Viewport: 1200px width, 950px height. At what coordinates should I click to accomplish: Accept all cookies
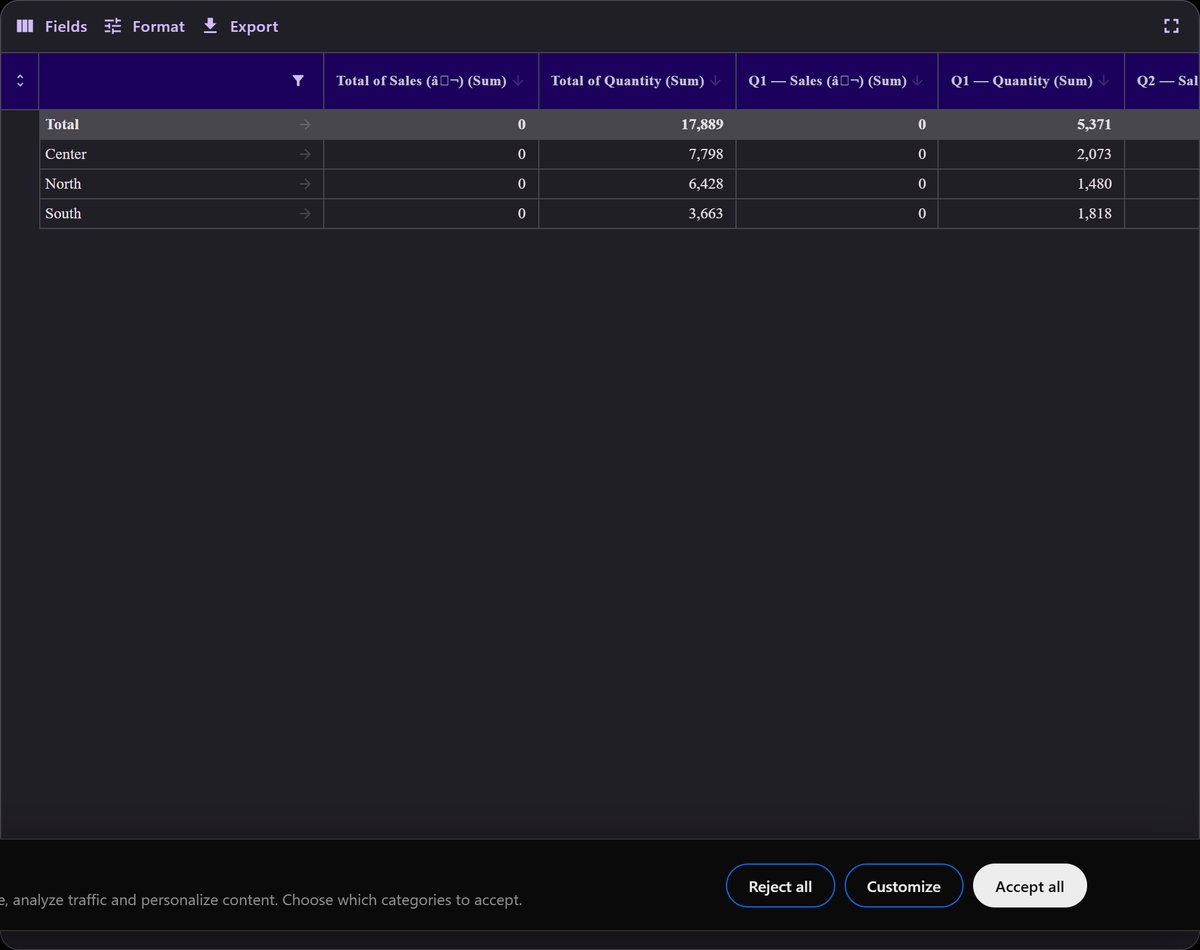coord(1030,886)
